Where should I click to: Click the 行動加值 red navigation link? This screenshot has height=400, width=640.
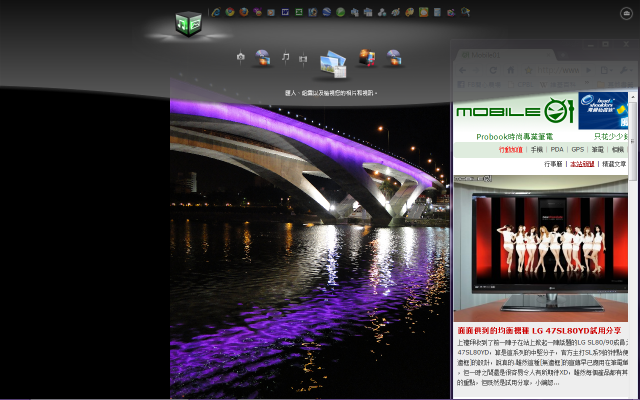pyautogui.click(x=510, y=149)
